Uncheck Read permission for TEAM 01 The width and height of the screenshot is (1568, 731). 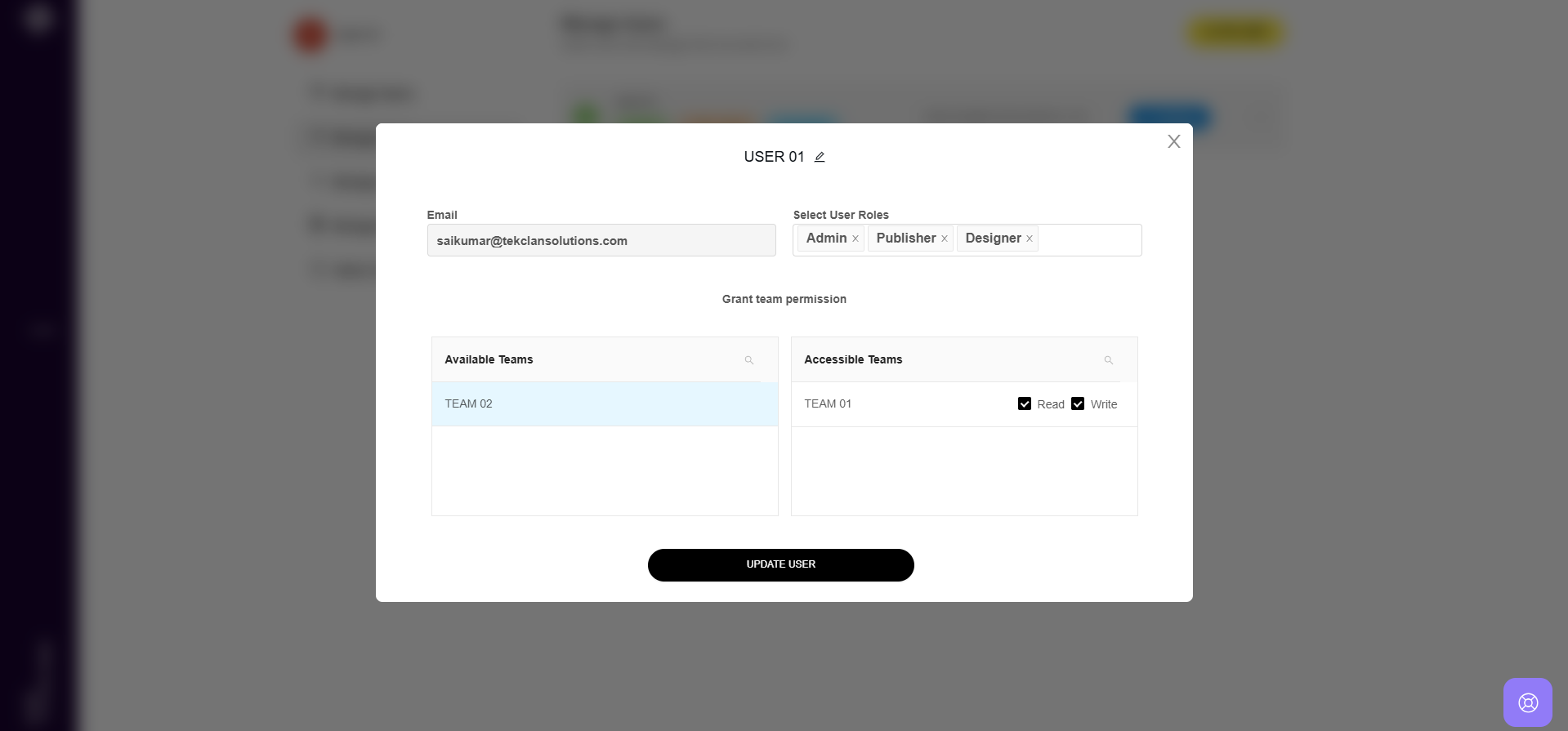point(1025,403)
